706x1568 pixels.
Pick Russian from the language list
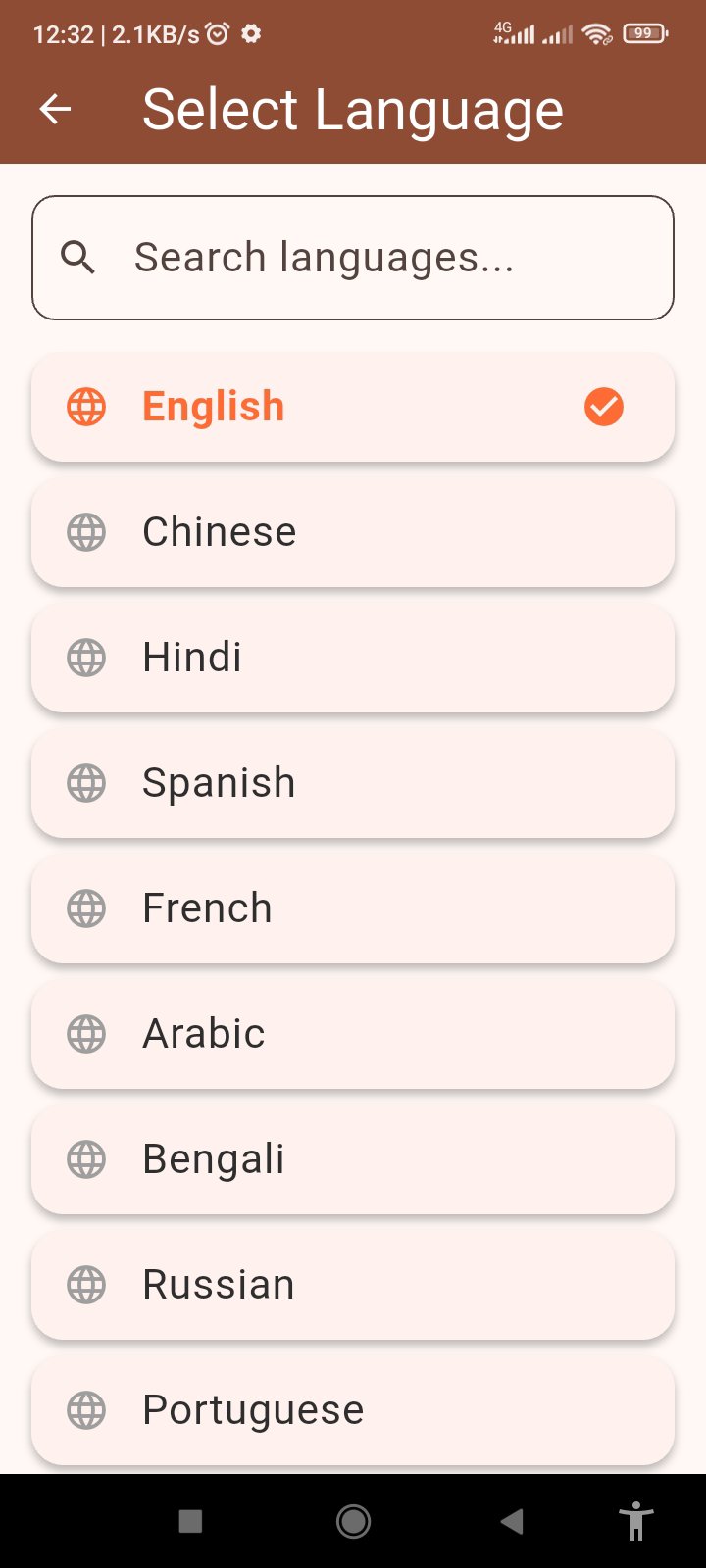[x=353, y=1285]
